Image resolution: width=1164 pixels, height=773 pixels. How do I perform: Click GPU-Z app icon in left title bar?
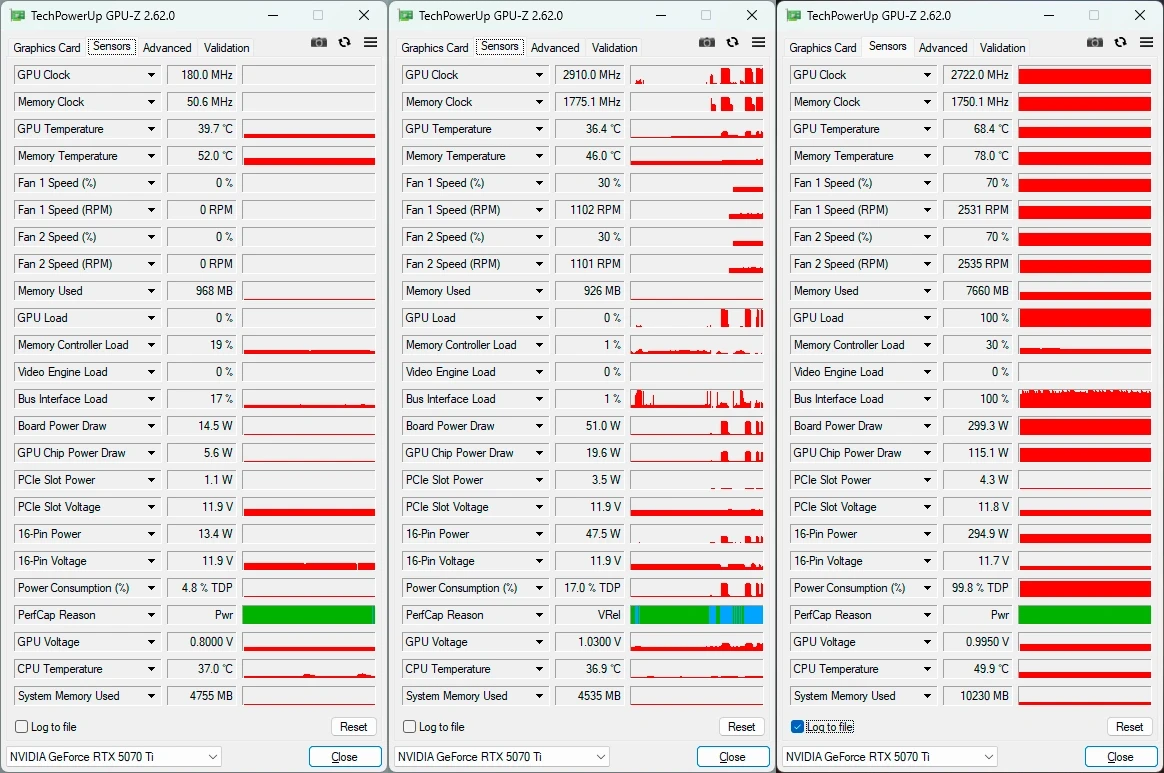tap(17, 15)
